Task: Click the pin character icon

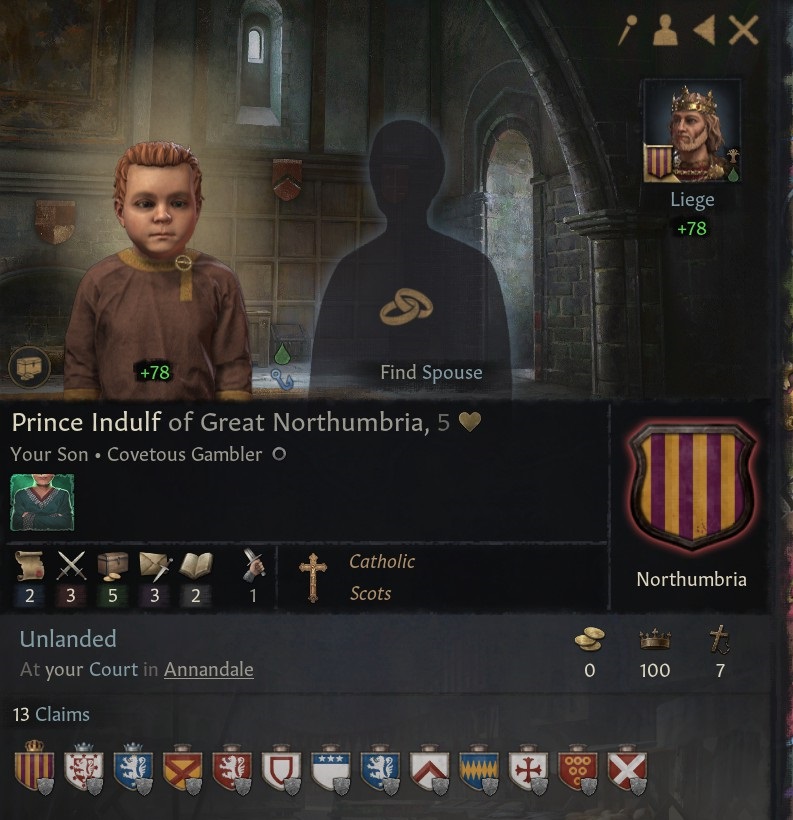Action: coord(628,30)
